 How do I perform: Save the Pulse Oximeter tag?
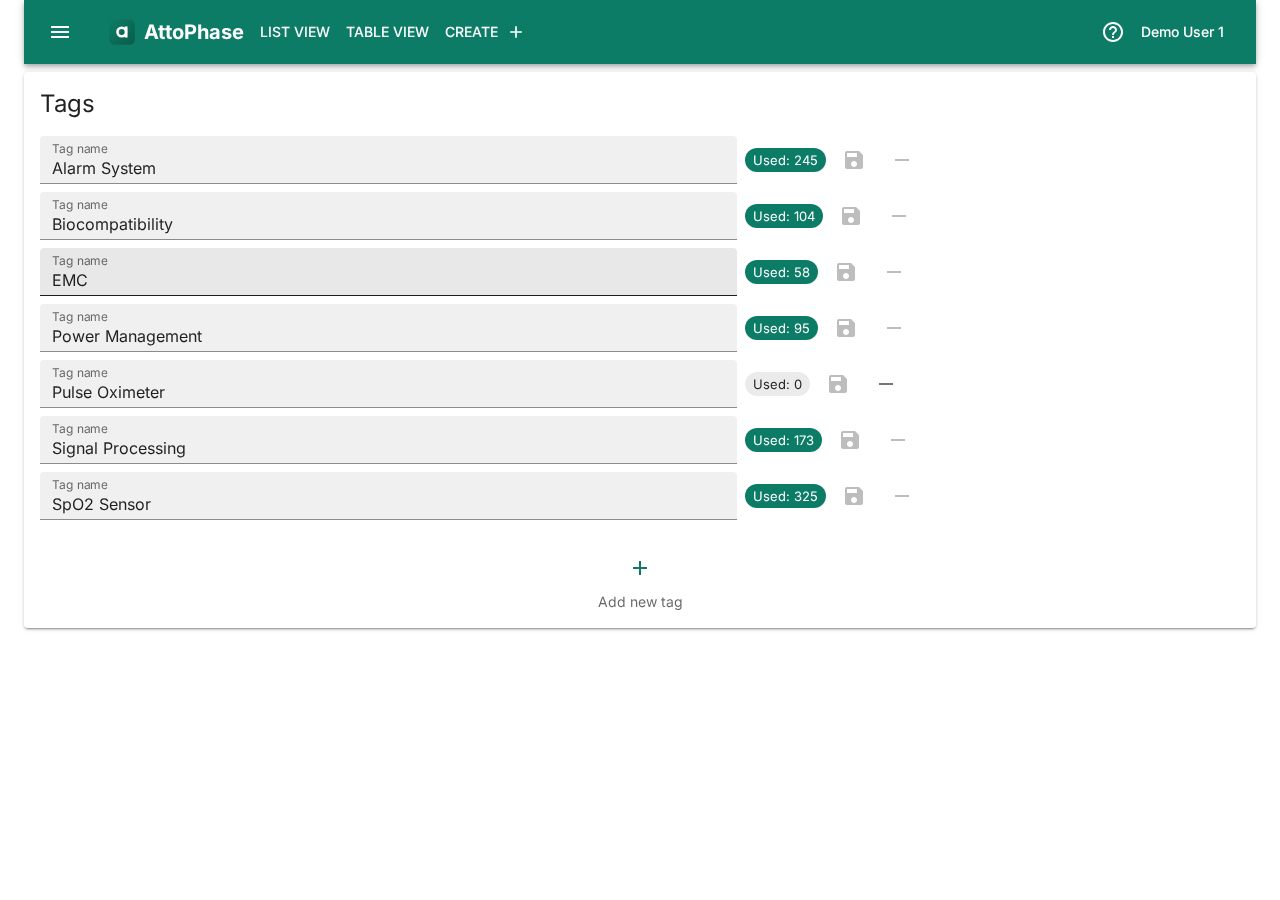tap(838, 384)
